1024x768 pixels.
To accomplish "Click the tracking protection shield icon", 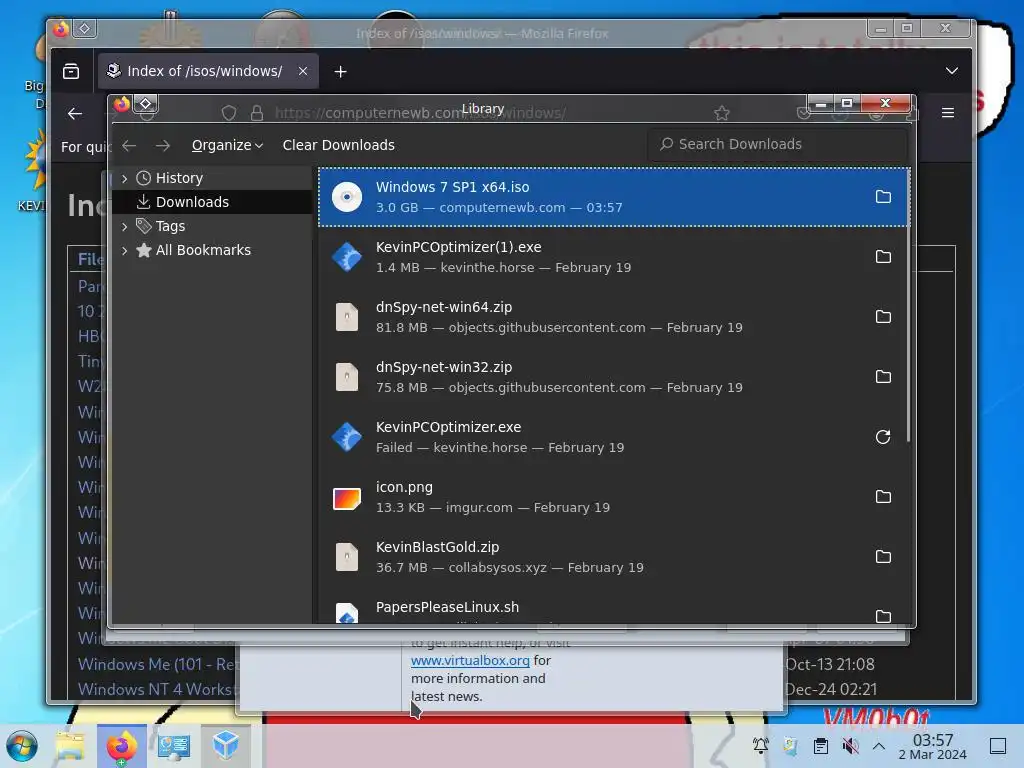I will [x=229, y=113].
